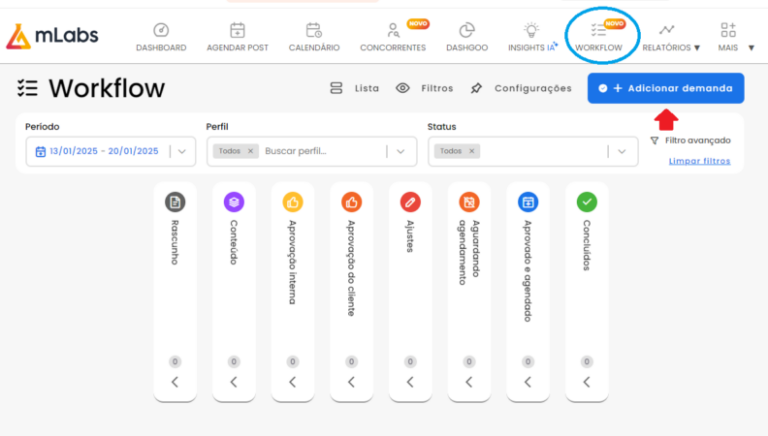Expand the Aprovação interna column chevron
The height and width of the screenshot is (436, 768).
click(292, 382)
